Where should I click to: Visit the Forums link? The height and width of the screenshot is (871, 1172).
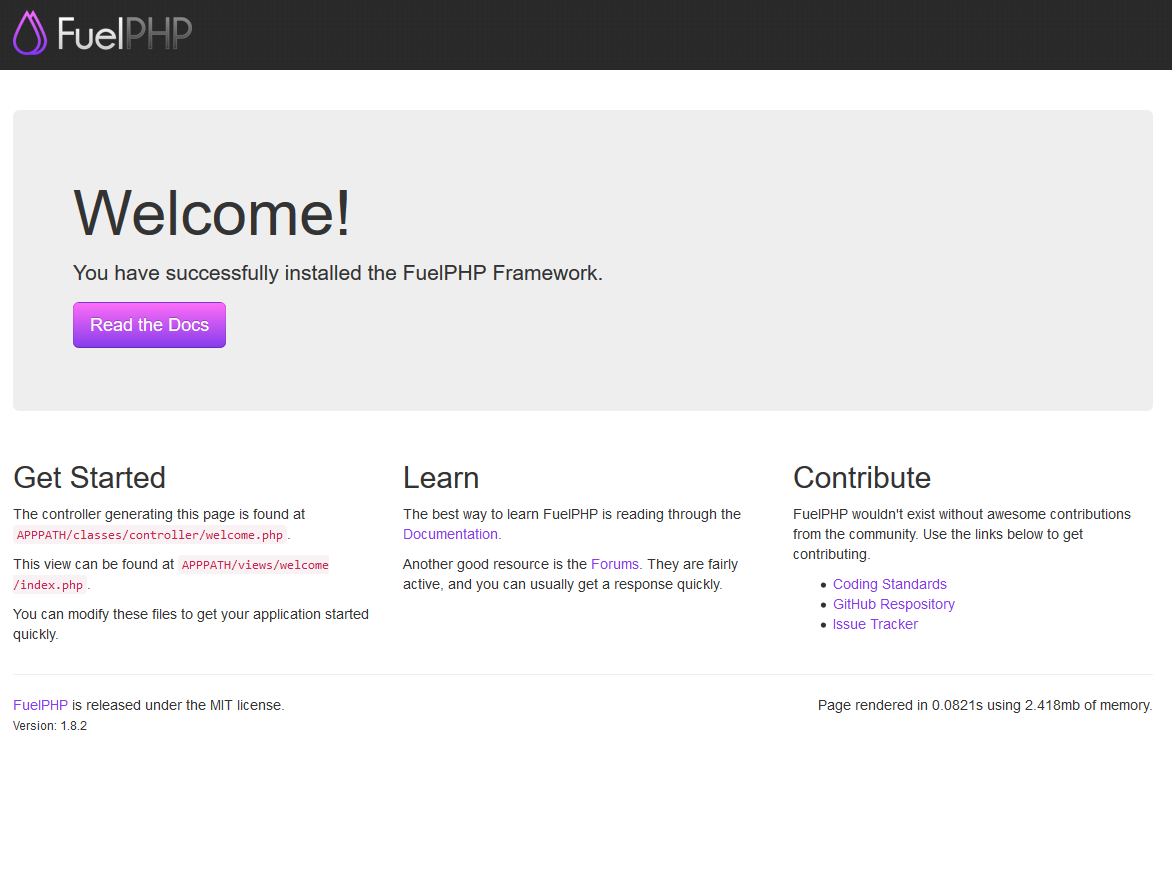click(614, 564)
